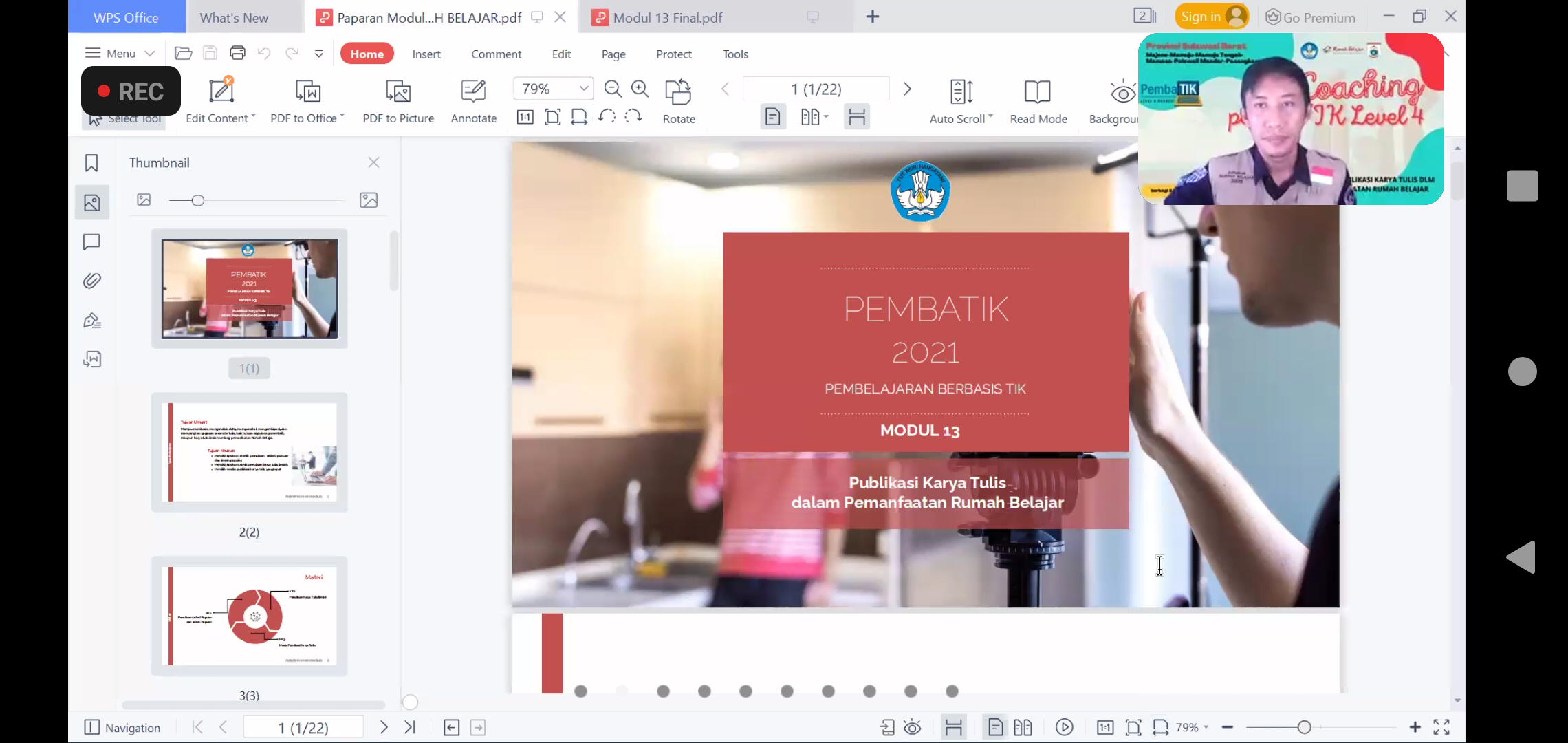Open the Bookmark panel in the sidebar
This screenshot has height=743, width=1568.
[91, 163]
